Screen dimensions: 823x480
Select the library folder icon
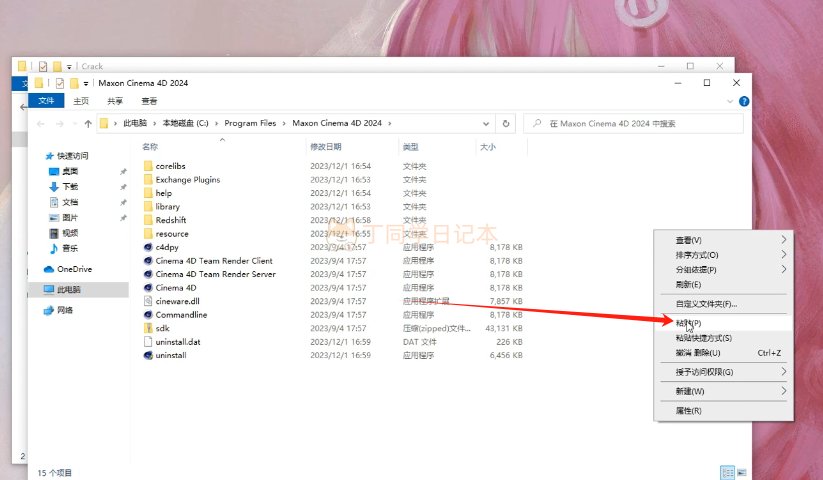point(148,207)
